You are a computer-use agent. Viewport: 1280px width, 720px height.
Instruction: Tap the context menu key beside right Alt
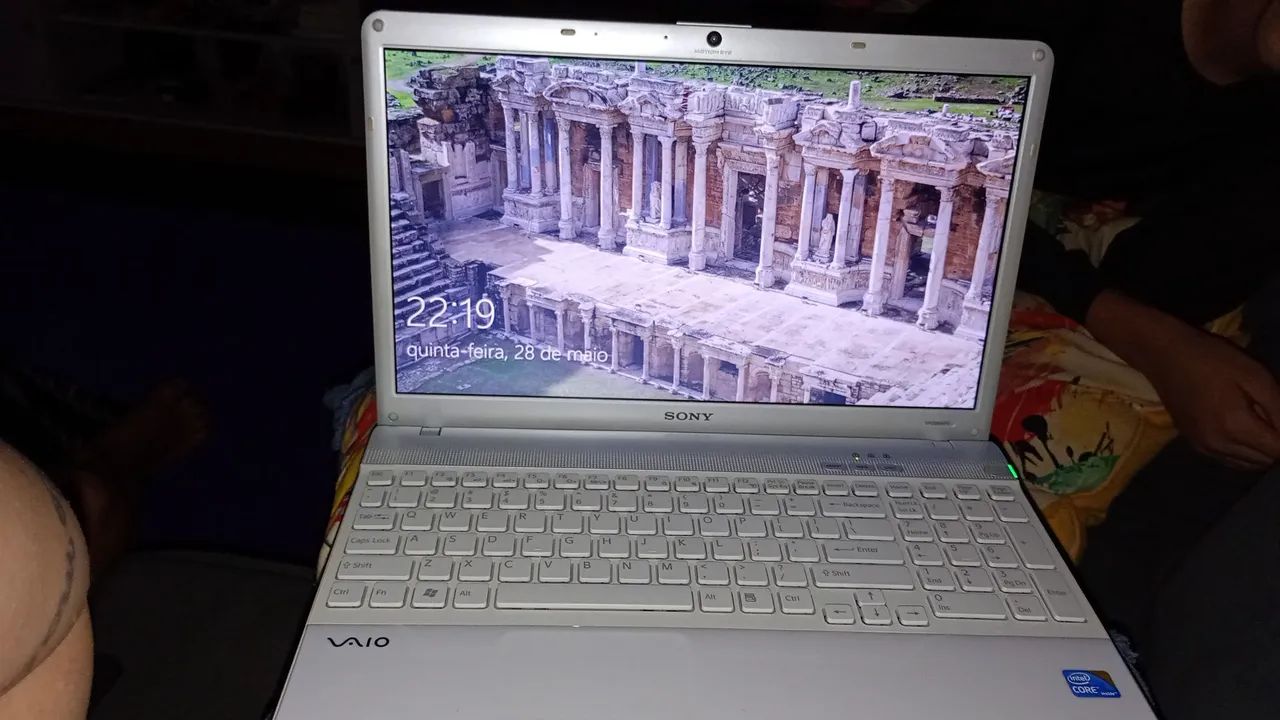(x=757, y=601)
